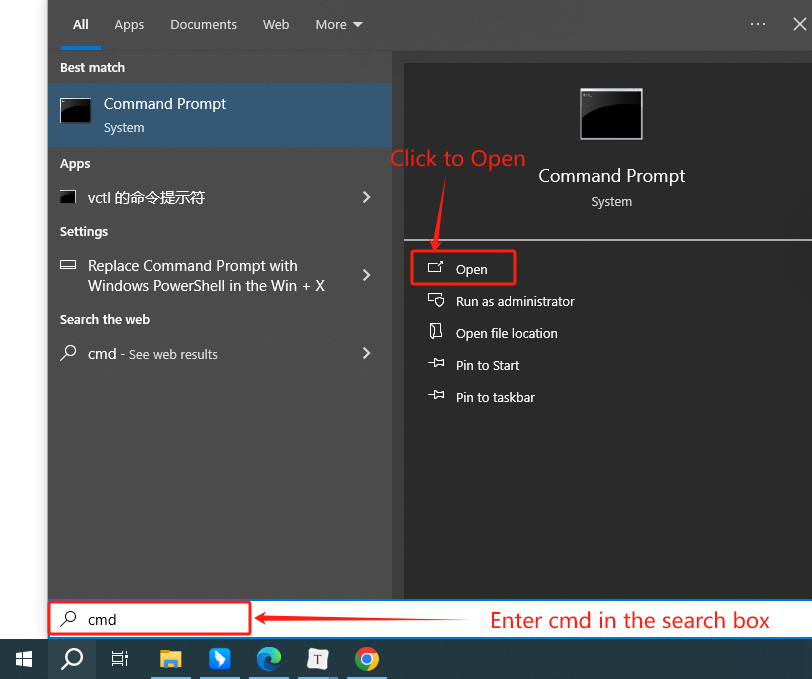
Task: Click the Pin to Start pin icon
Action: pyautogui.click(x=436, y=363)
